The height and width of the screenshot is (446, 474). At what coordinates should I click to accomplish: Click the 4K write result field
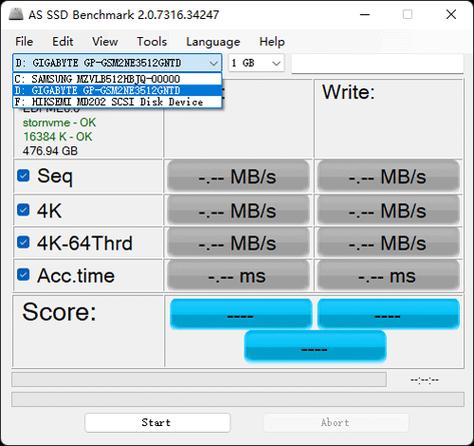tap(388, 210)
